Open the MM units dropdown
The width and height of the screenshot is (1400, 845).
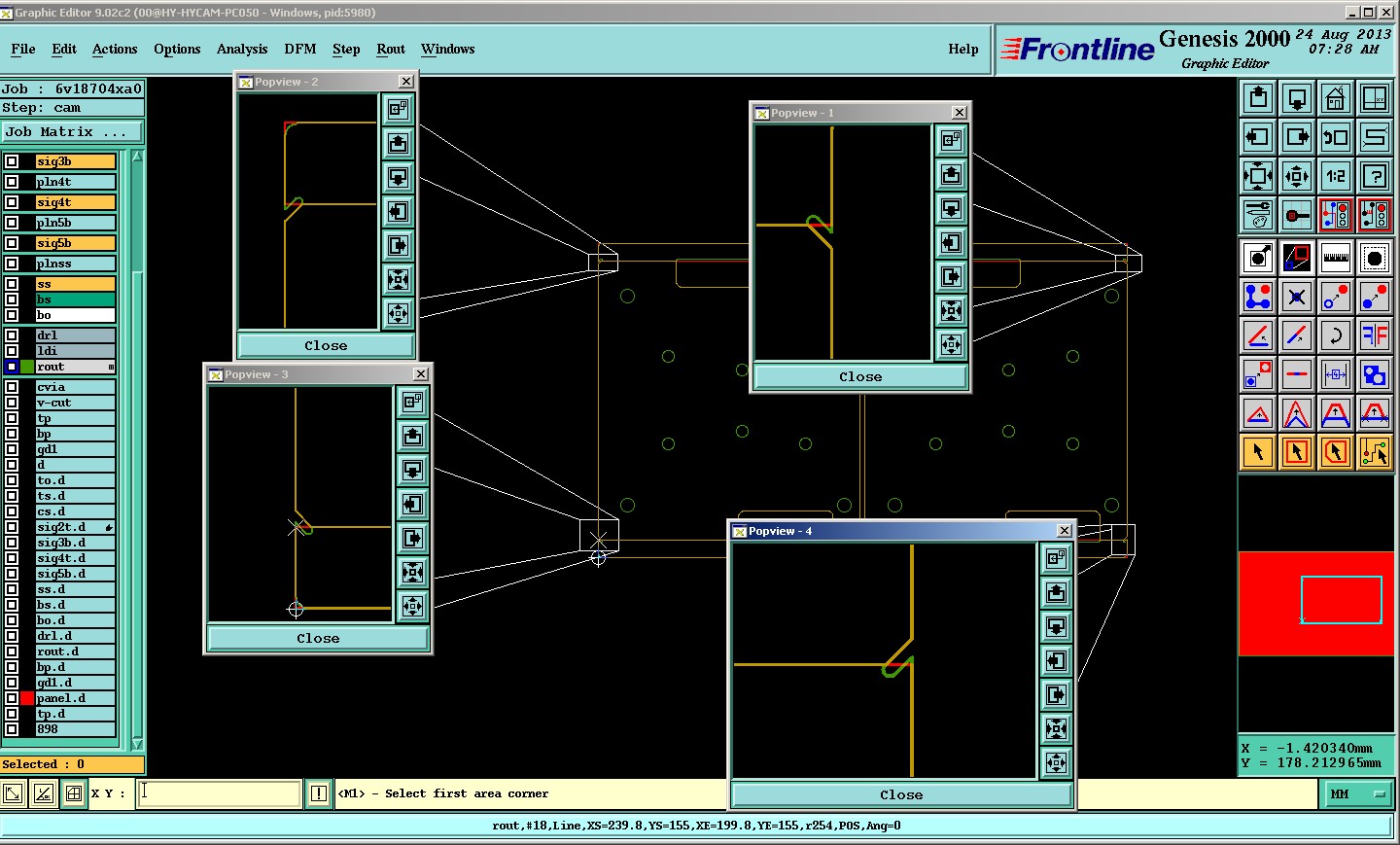click(1356, 794)
